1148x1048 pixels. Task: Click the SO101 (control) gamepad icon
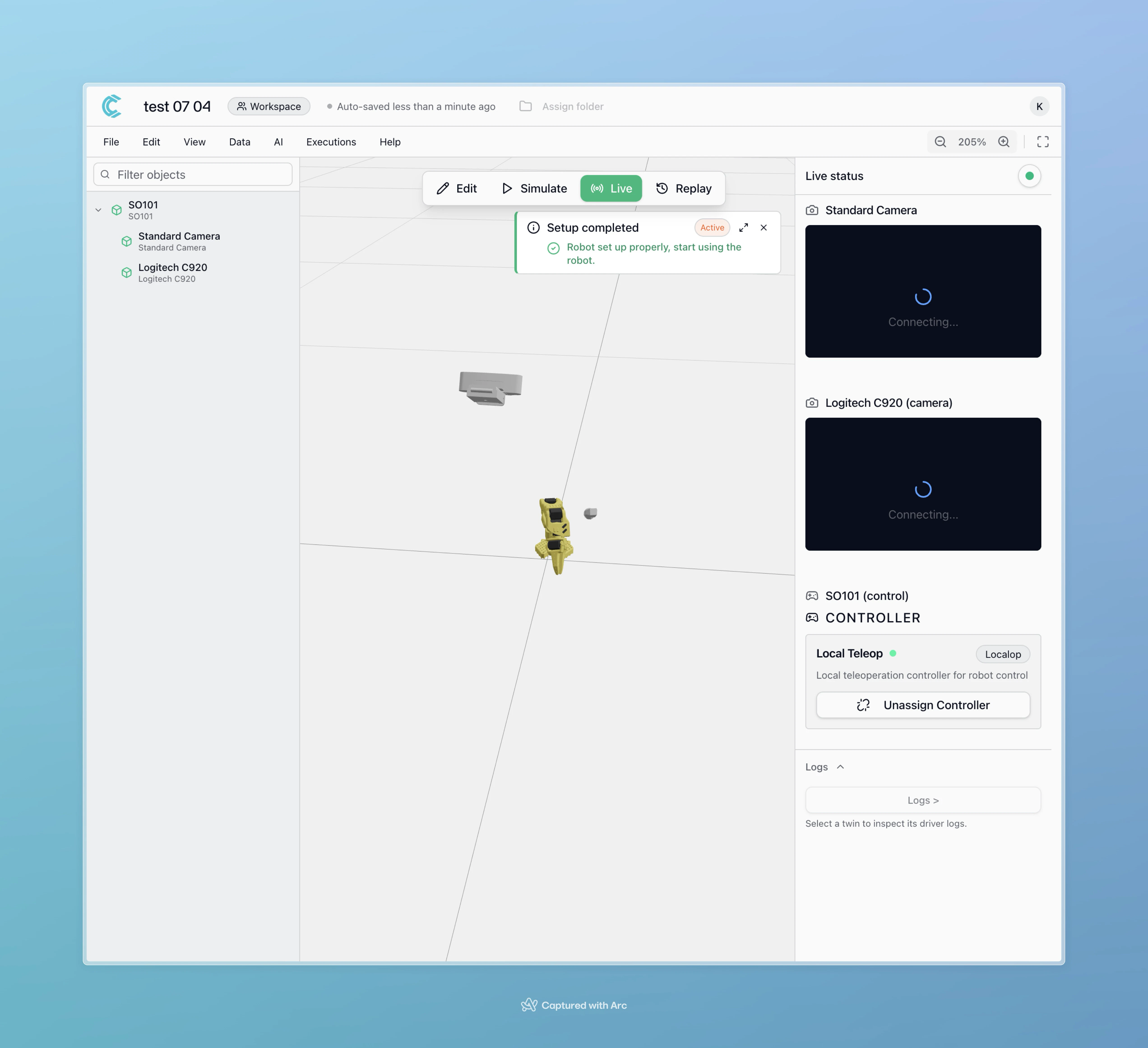[812, 596]
